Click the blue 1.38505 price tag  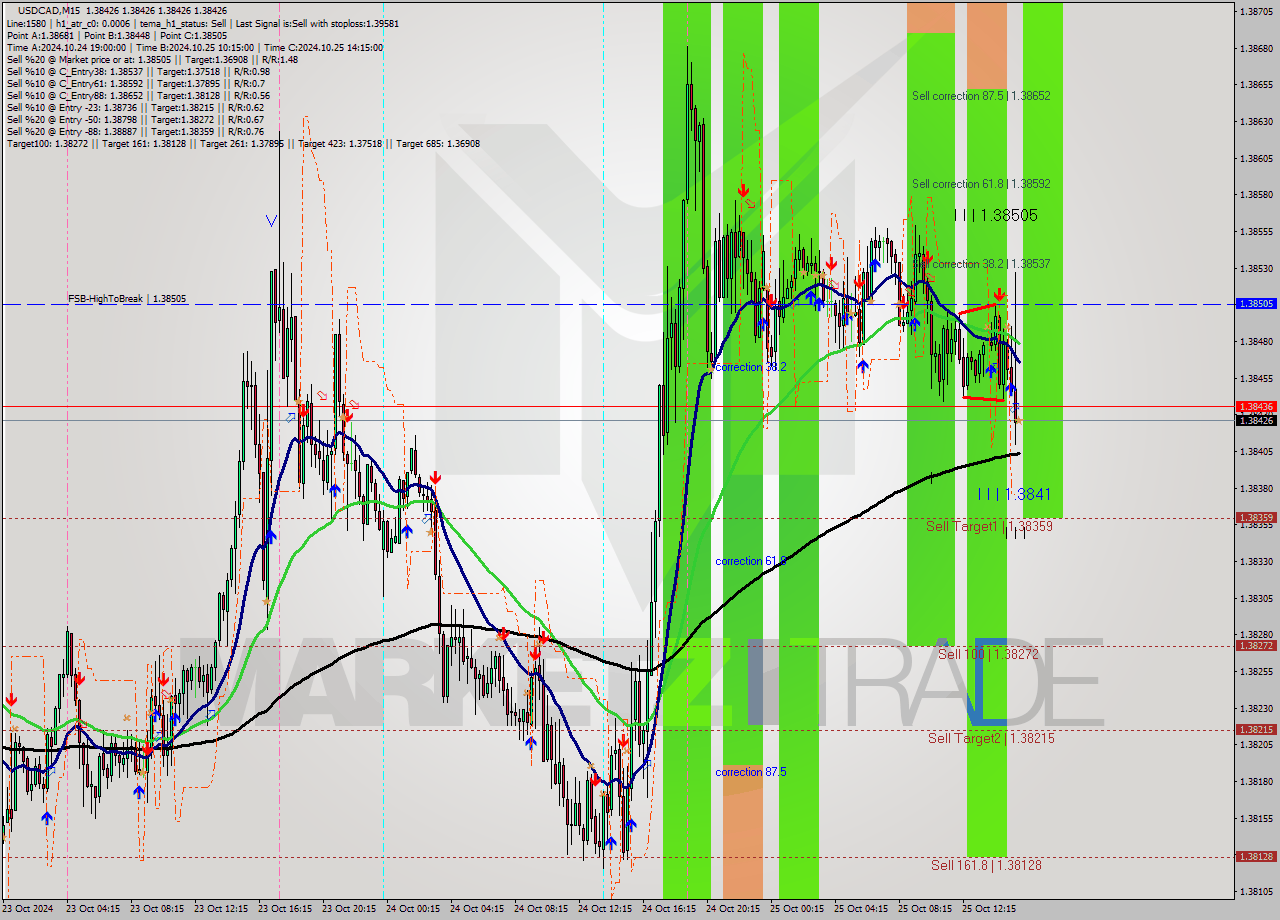(1256, 303)
